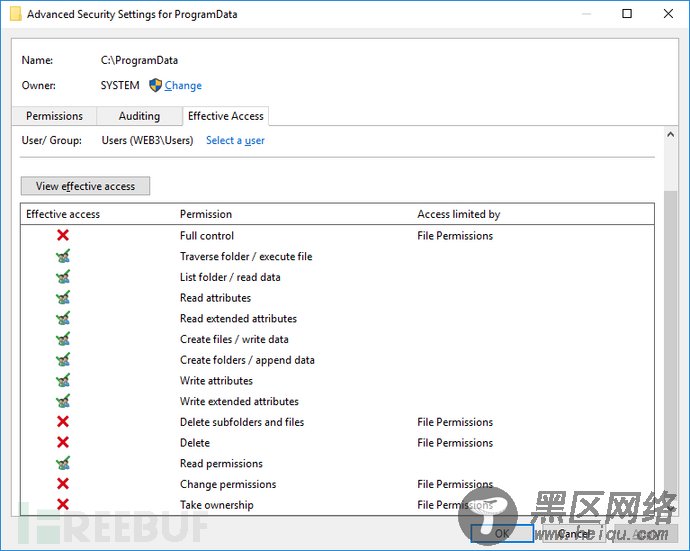
Task: Click the allowed icon beside Read permissions
Action: coord(63,463)
